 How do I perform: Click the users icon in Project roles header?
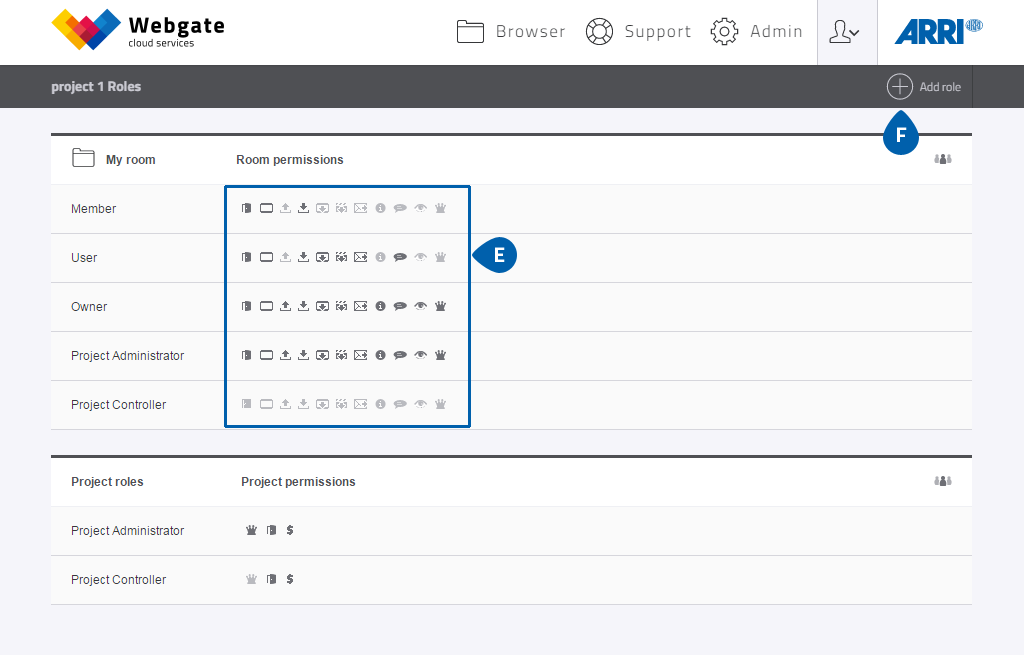pyautogui.click(x=942, y=481)
